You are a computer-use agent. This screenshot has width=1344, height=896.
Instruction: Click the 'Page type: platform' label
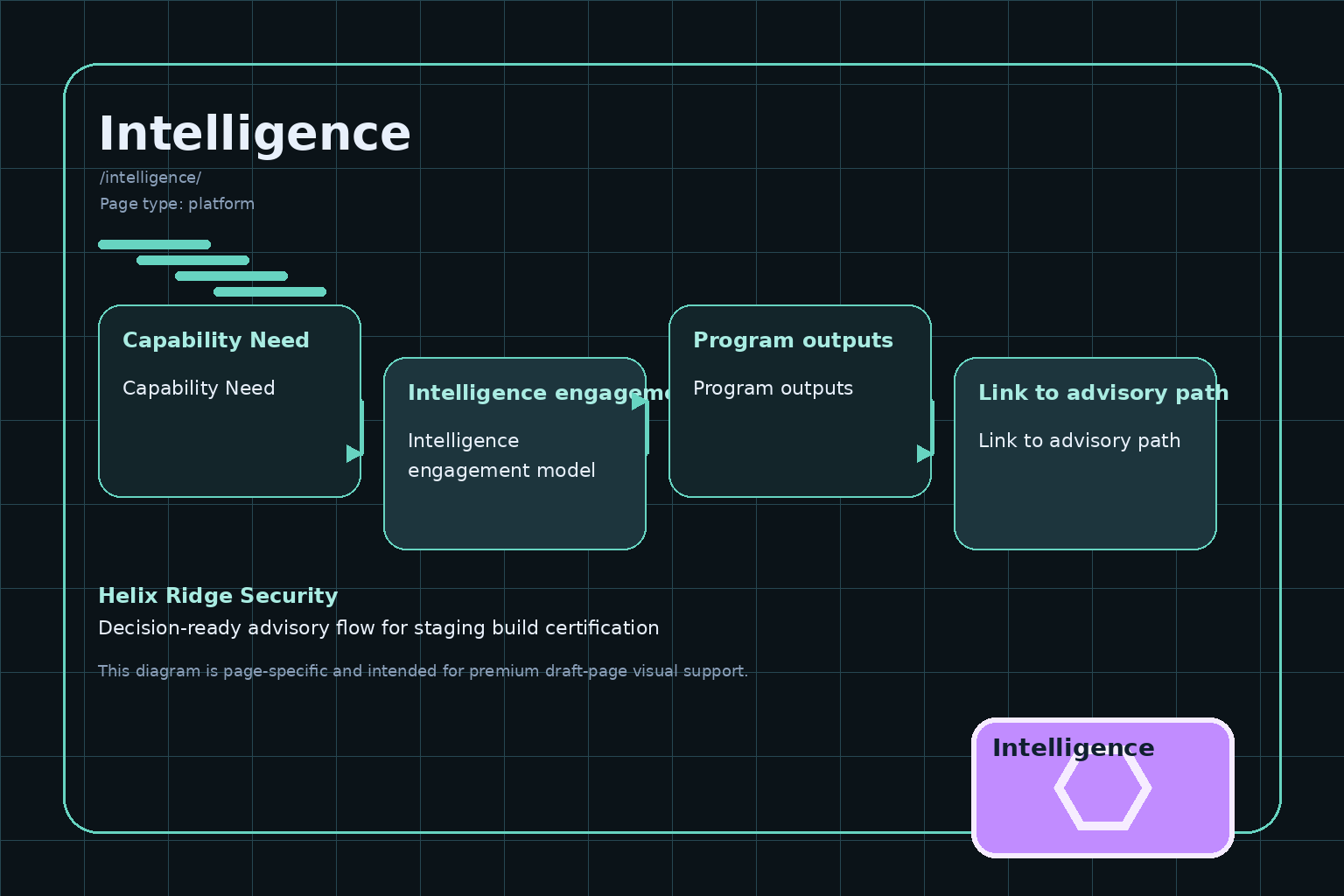(177, 204)
